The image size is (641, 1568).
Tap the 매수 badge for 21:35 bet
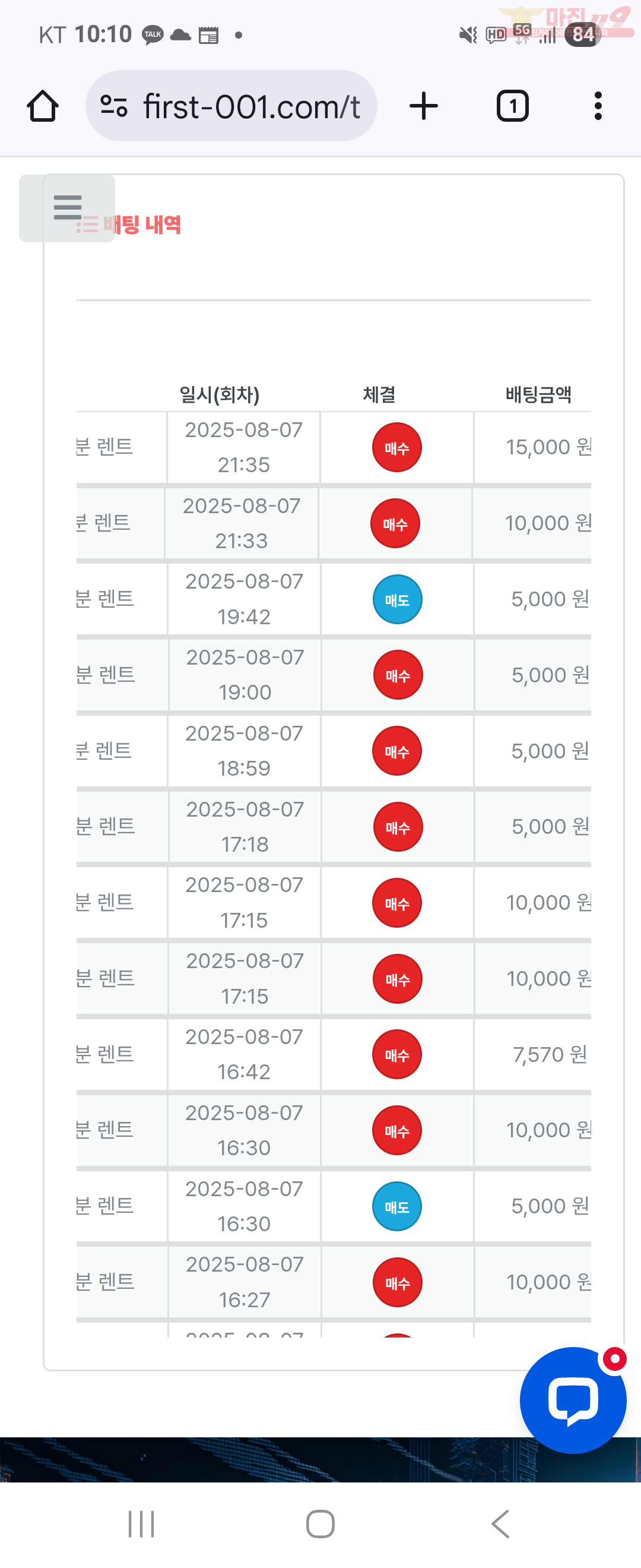pyautogui.click(x=396, y=447)
